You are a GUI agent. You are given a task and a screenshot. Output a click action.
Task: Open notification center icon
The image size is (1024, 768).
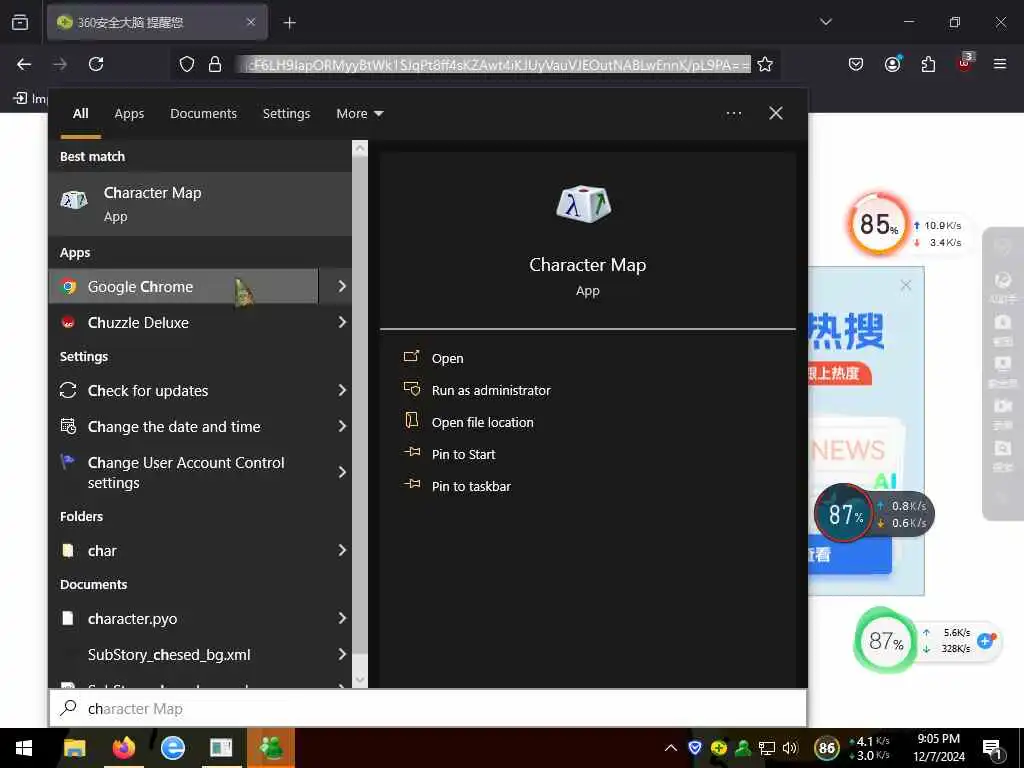click(993, 749)
